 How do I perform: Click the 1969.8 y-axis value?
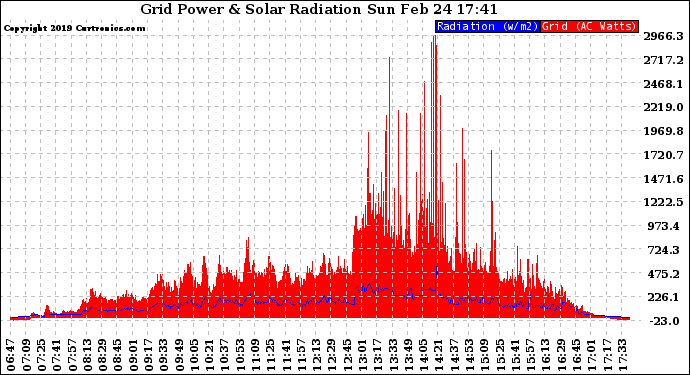point(664,131)
